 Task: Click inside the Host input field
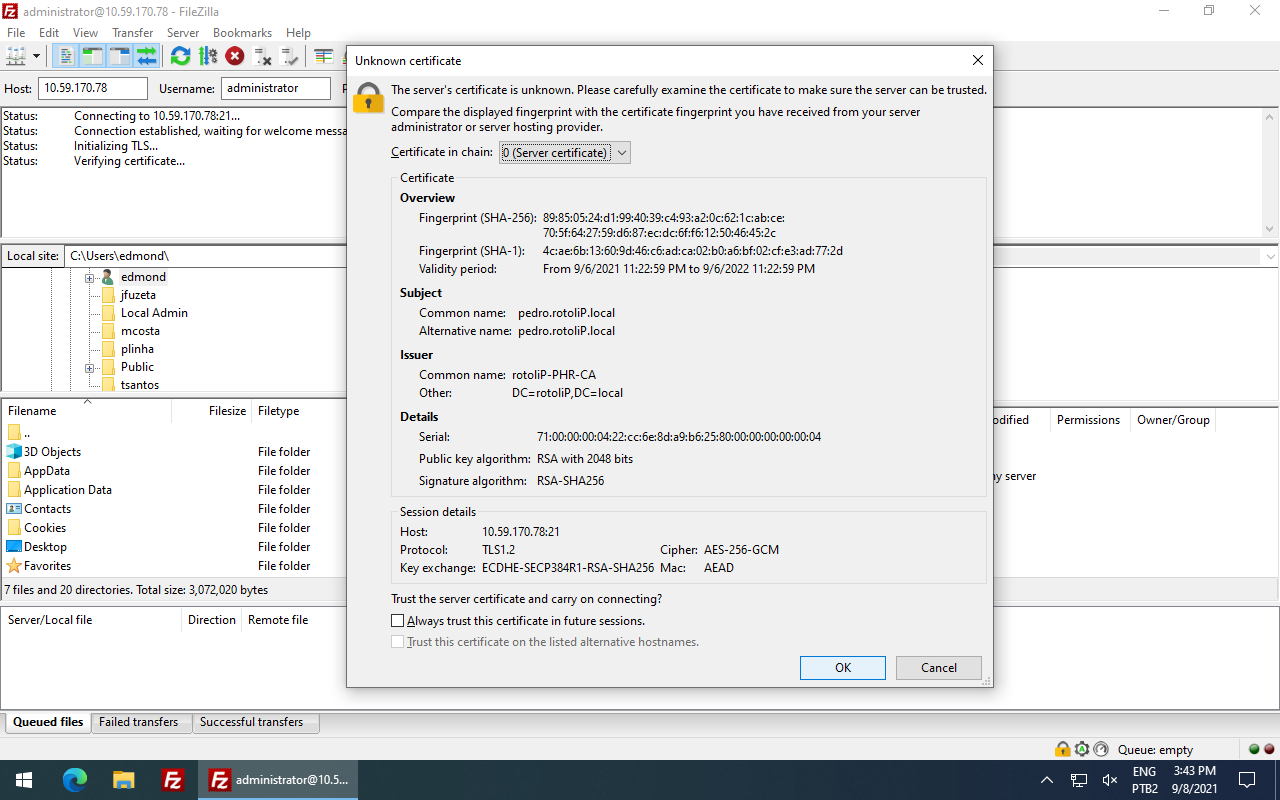[92, 88]
